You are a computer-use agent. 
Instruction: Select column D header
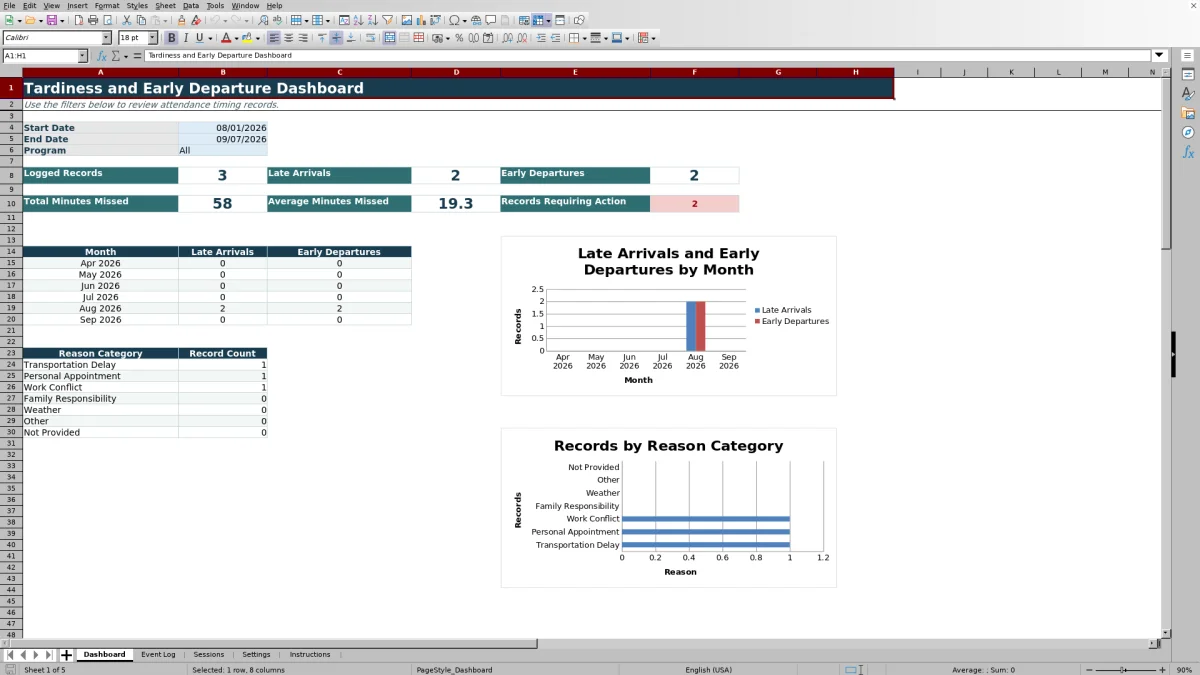[x=456, y=72]
